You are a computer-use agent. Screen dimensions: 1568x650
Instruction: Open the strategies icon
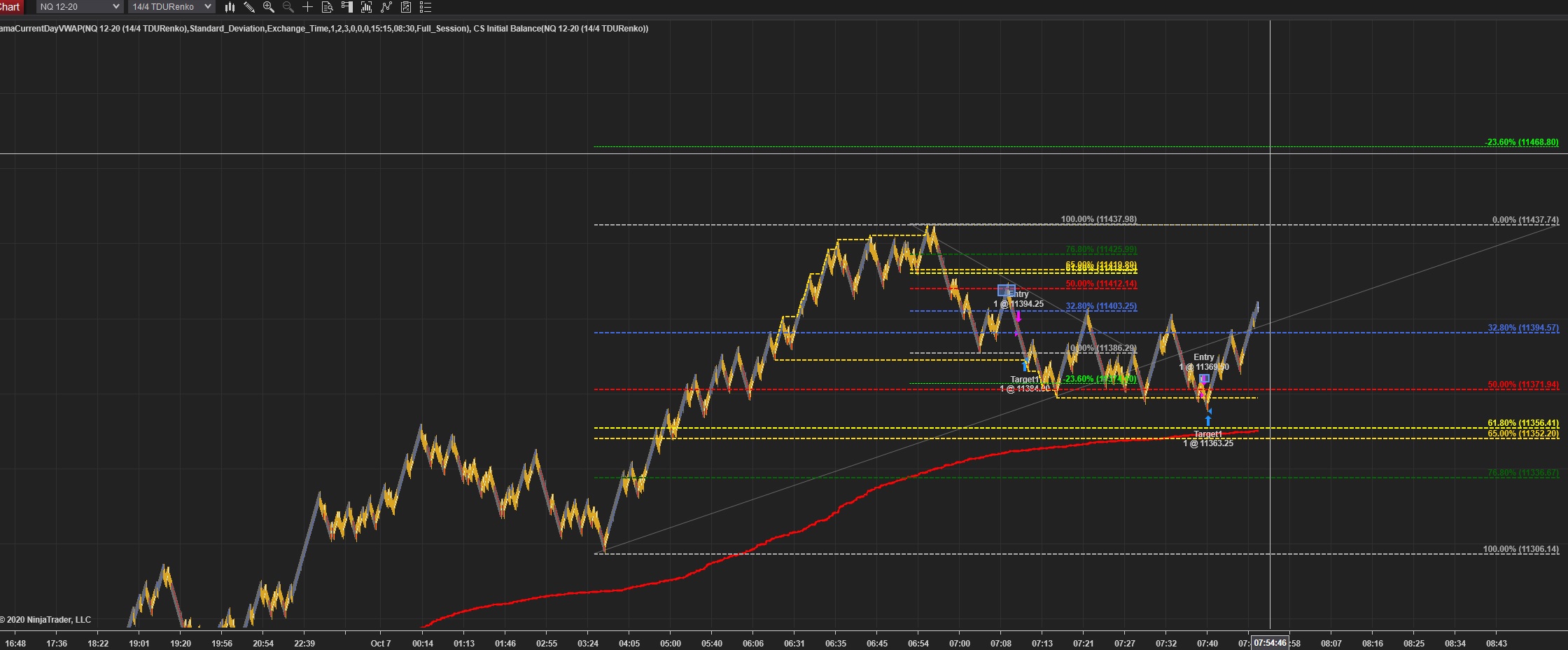[x=406, y=7]
